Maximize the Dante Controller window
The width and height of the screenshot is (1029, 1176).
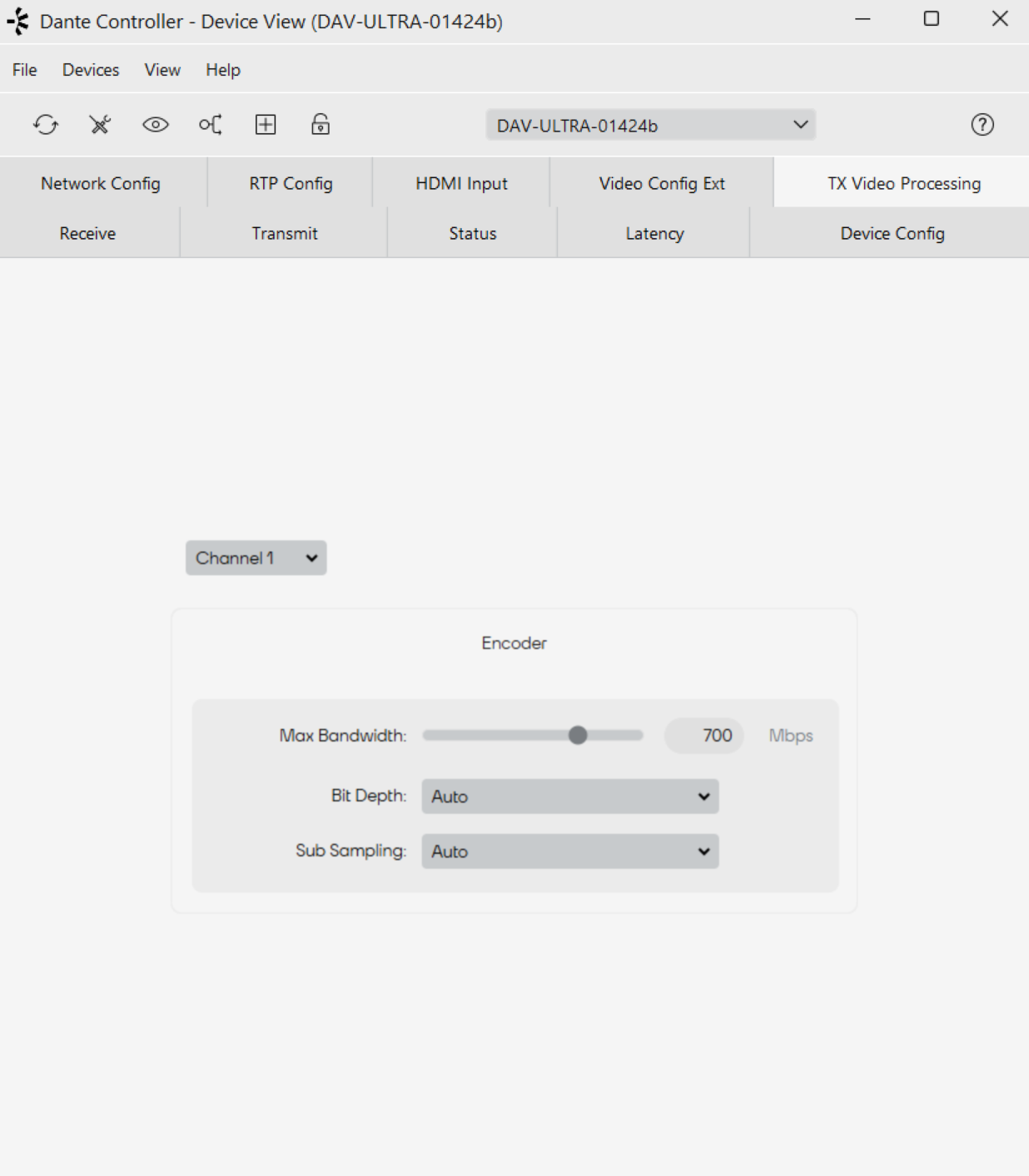click(932, 19)
